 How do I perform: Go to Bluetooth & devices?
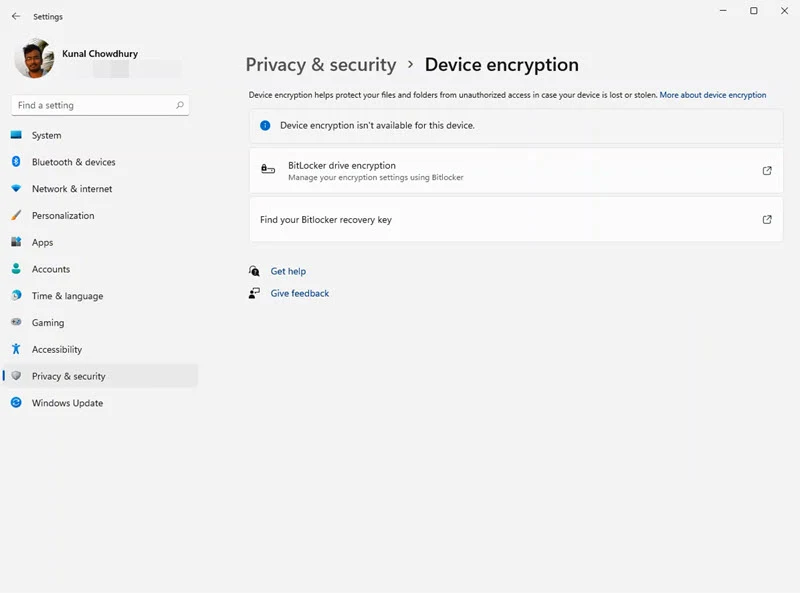click(x=73, y=162)
